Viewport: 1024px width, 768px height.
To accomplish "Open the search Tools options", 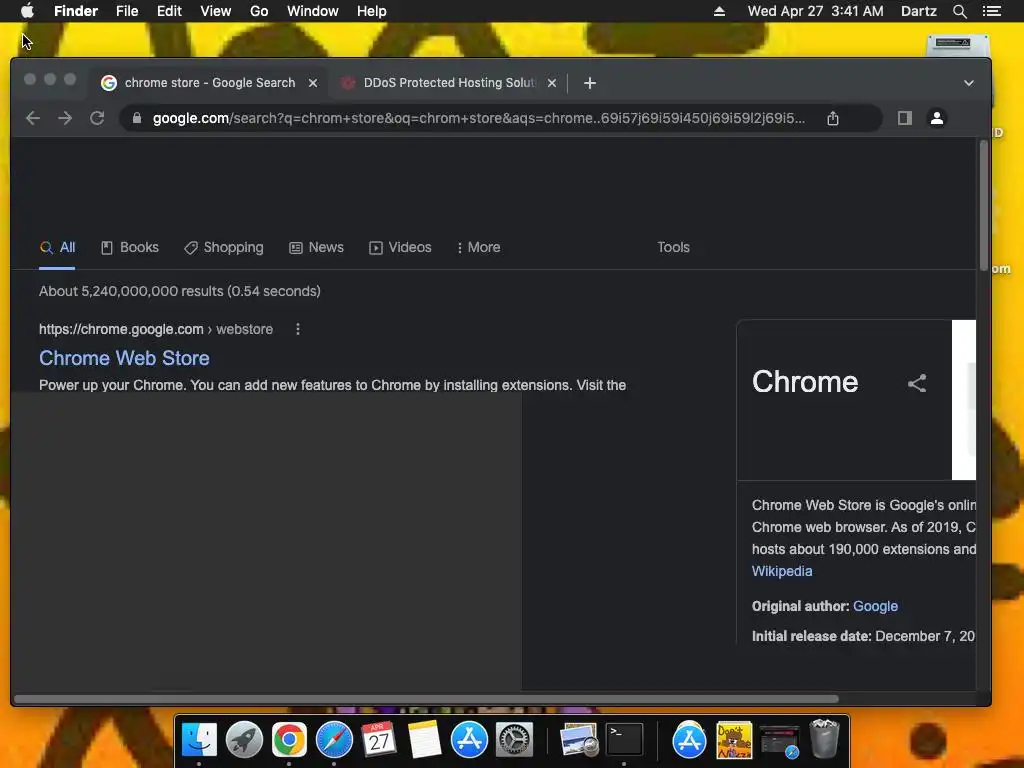I will tap(673, 248).
